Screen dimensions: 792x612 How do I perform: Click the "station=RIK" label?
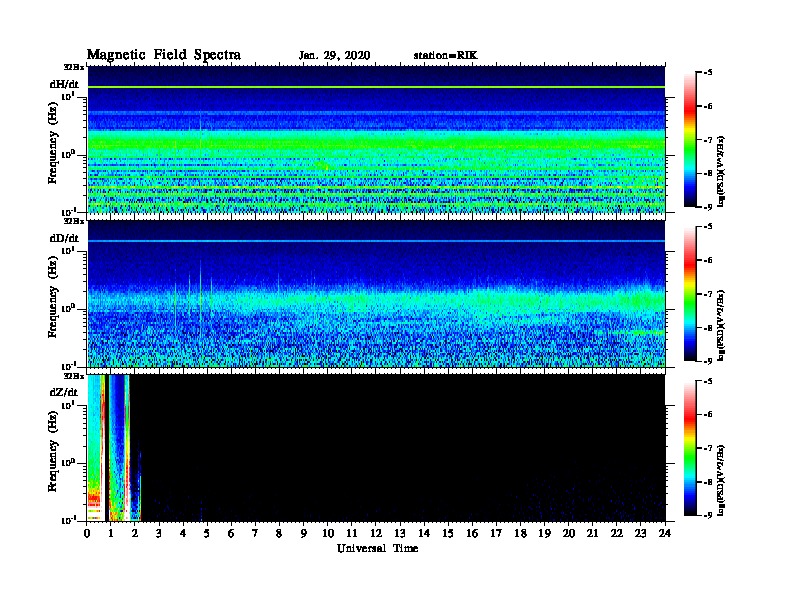coord(446,56)
